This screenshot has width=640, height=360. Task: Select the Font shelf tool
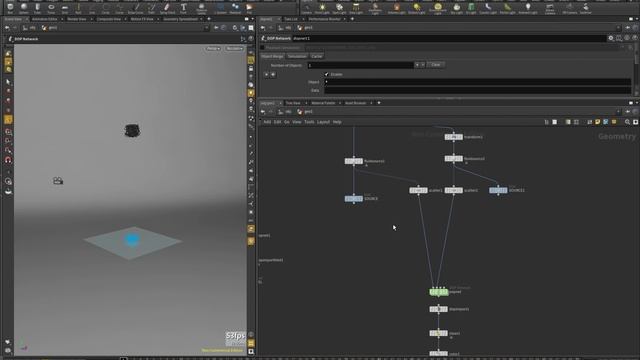point(183,8)
